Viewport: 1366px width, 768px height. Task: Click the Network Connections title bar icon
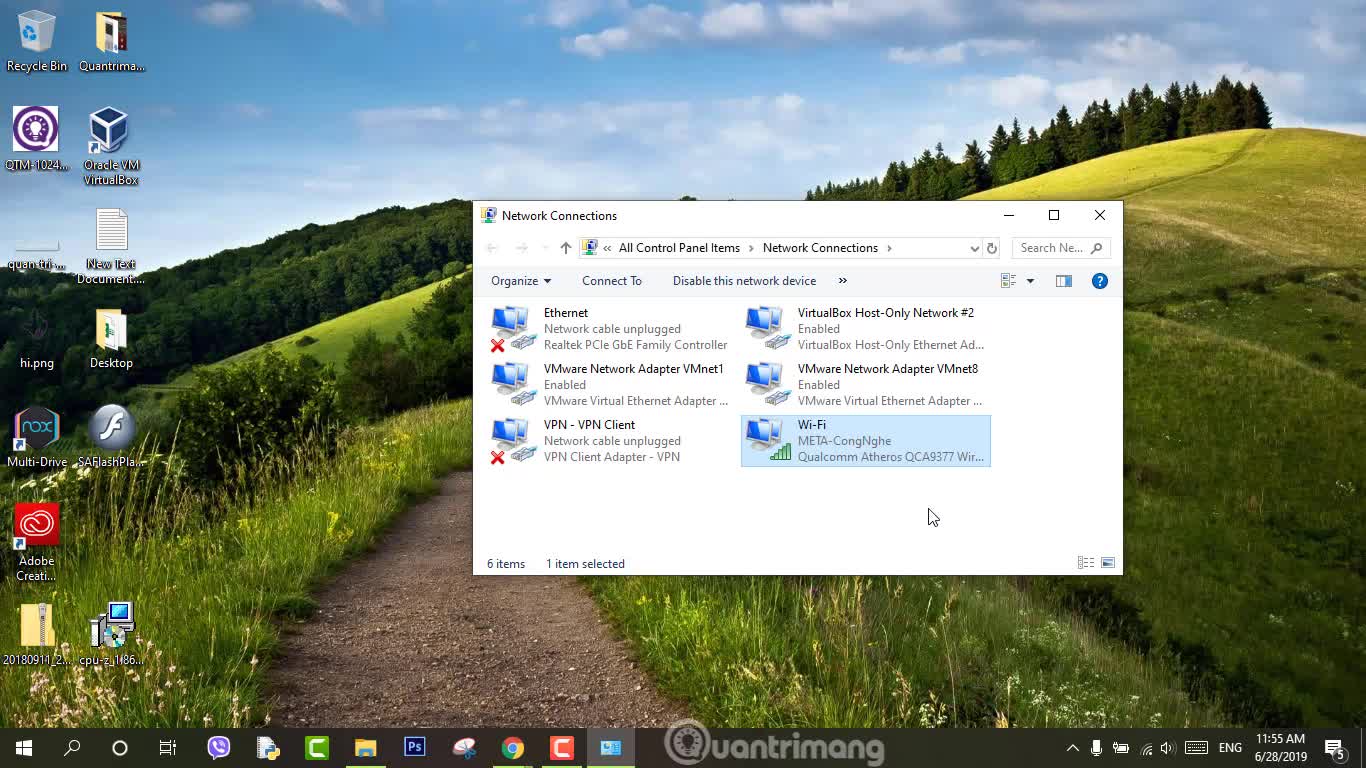489,215
